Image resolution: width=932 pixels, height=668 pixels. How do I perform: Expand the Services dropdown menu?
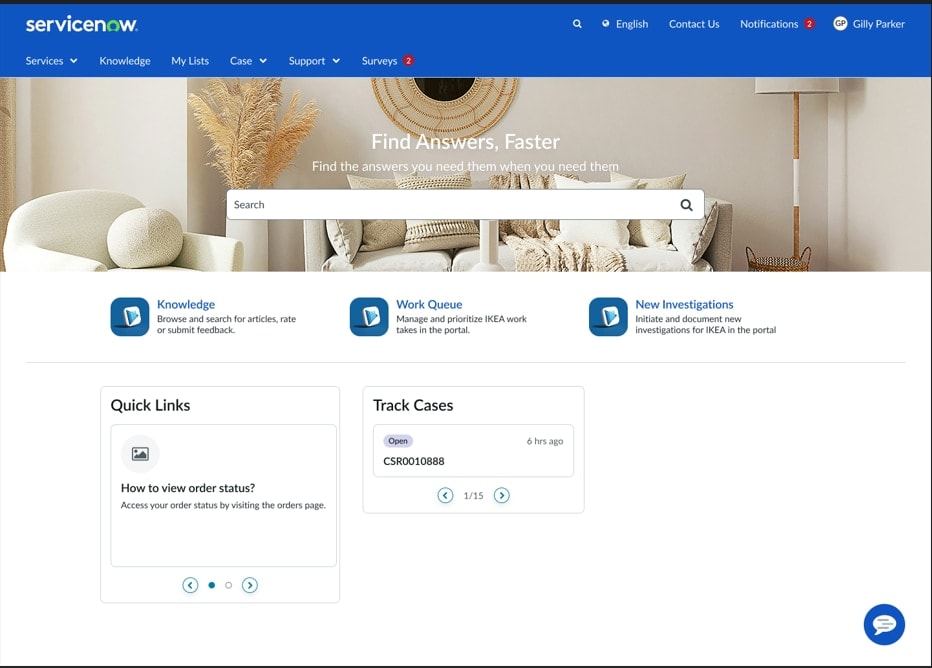(51, 61)
